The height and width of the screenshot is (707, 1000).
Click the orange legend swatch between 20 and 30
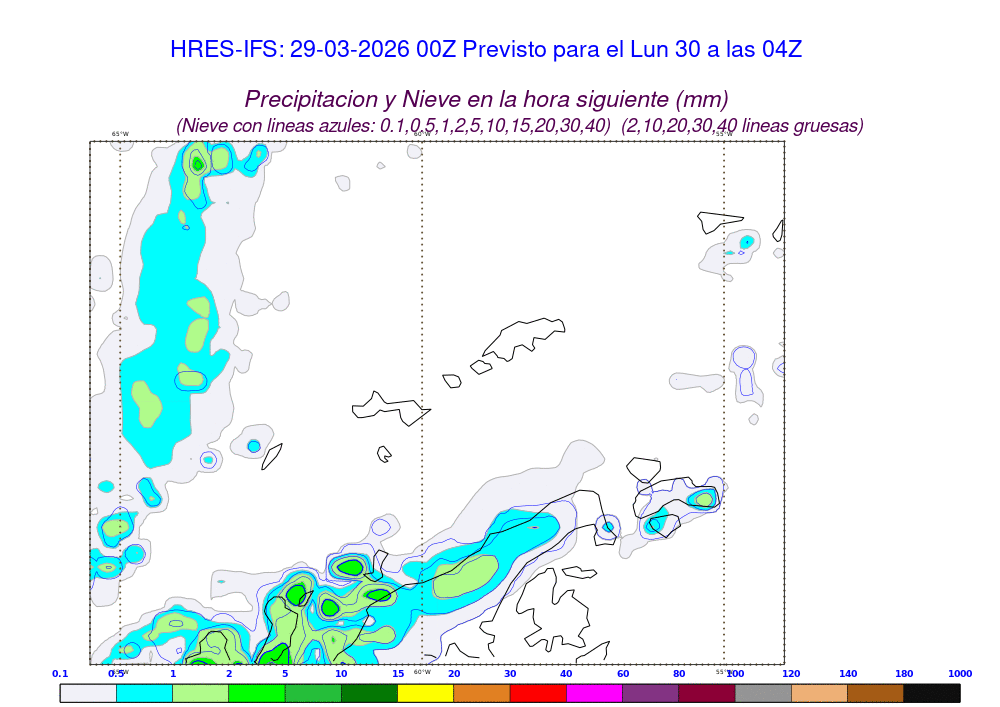point(482,693)
